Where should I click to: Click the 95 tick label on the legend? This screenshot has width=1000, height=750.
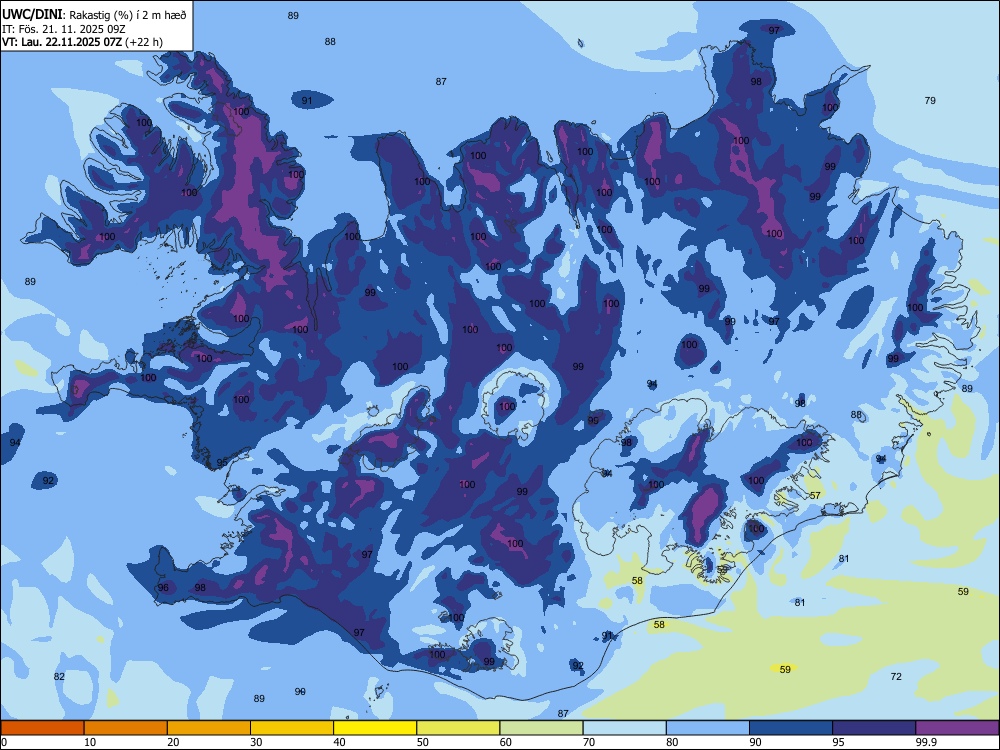click(x=839, y=742)
